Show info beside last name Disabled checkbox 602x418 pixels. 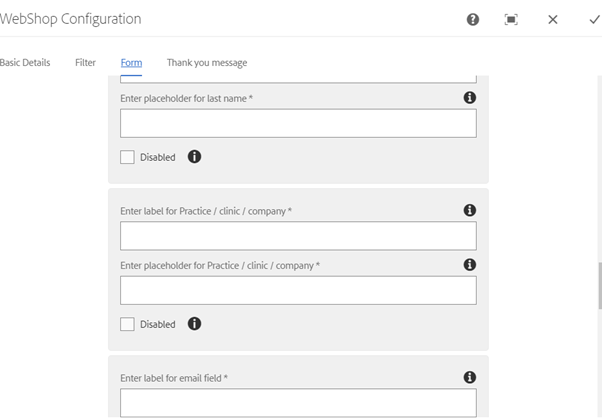194,157
